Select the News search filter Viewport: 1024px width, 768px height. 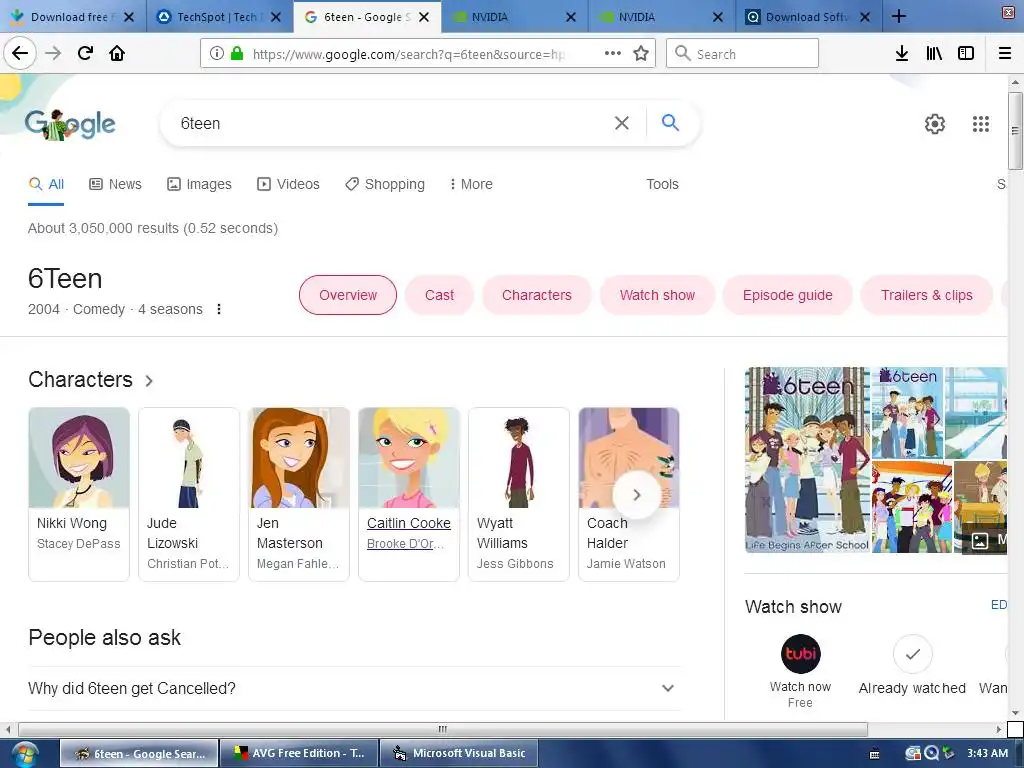coord(116,184)
